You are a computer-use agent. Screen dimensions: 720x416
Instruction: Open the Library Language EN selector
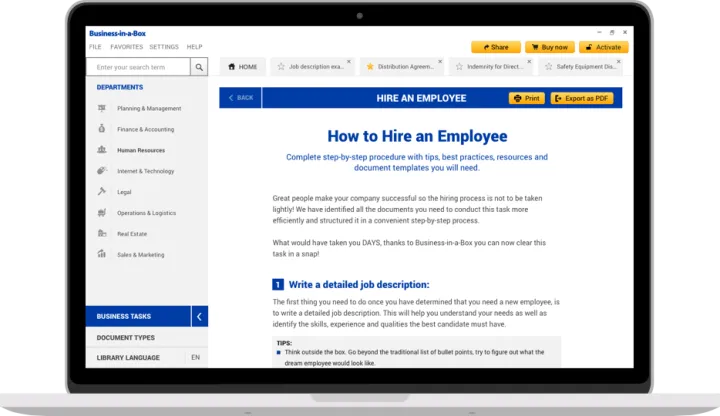click(x=195, y=357)
